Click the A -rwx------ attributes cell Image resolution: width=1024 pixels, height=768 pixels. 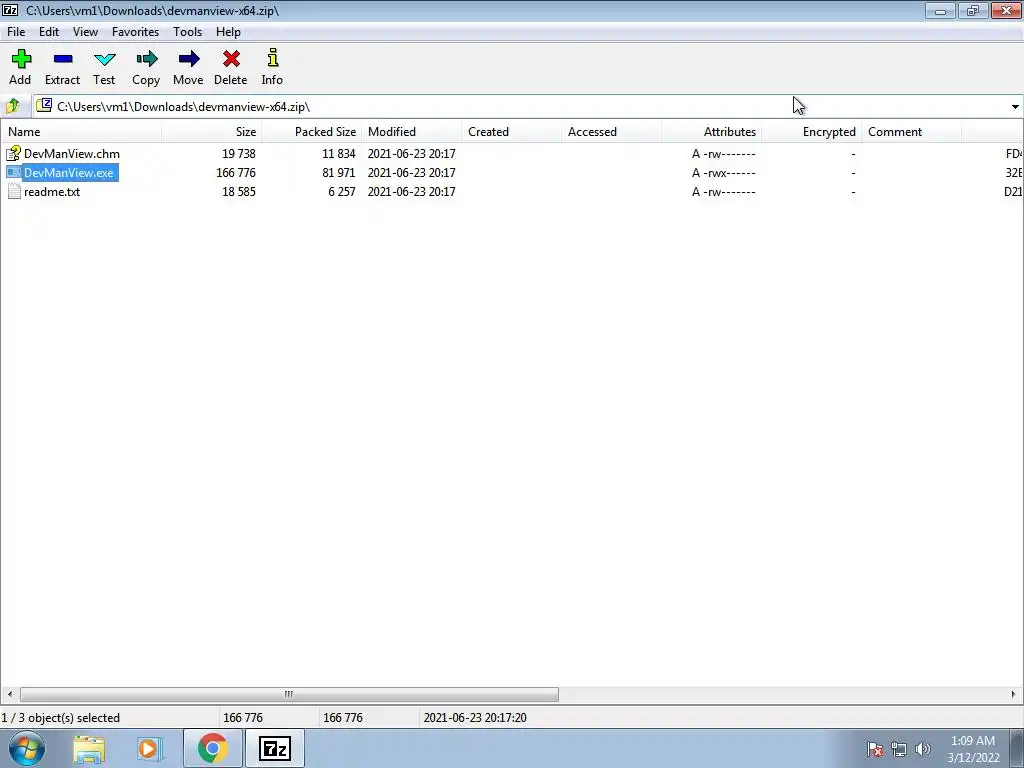[724, 172]
